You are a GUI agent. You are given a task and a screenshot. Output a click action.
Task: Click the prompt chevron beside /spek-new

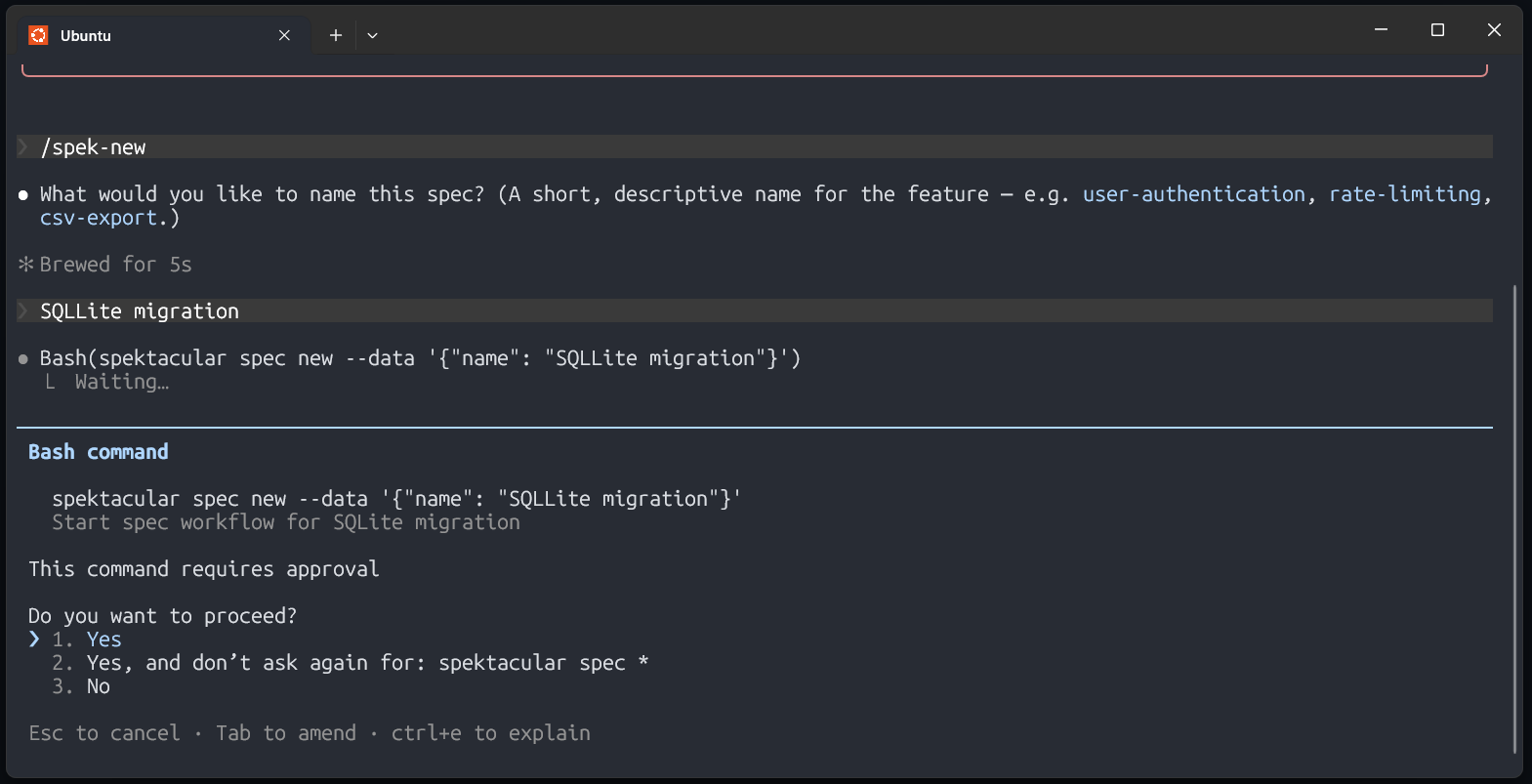click(23, 147)
